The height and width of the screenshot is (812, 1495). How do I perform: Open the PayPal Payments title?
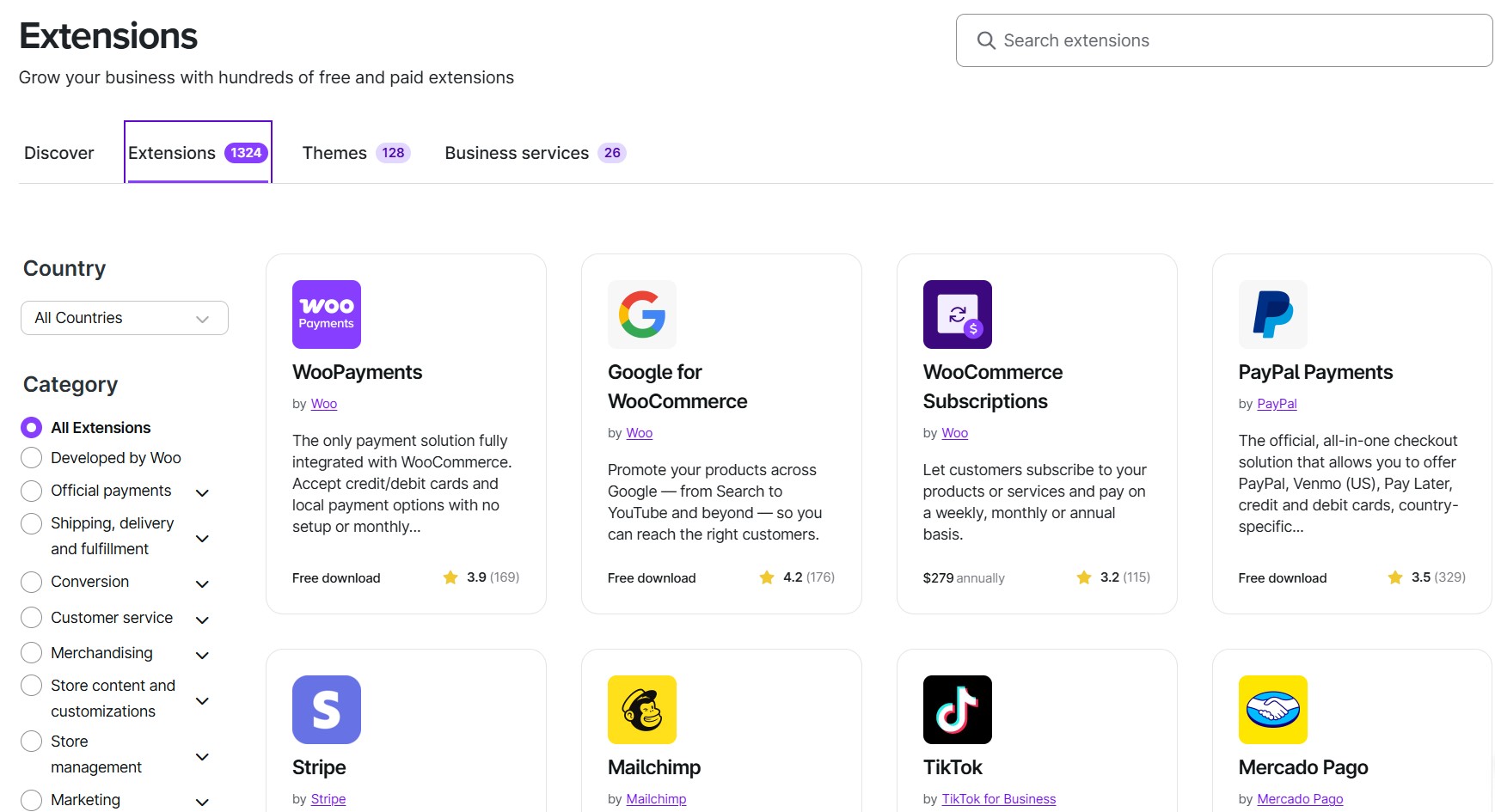(x=1315, y=372)
